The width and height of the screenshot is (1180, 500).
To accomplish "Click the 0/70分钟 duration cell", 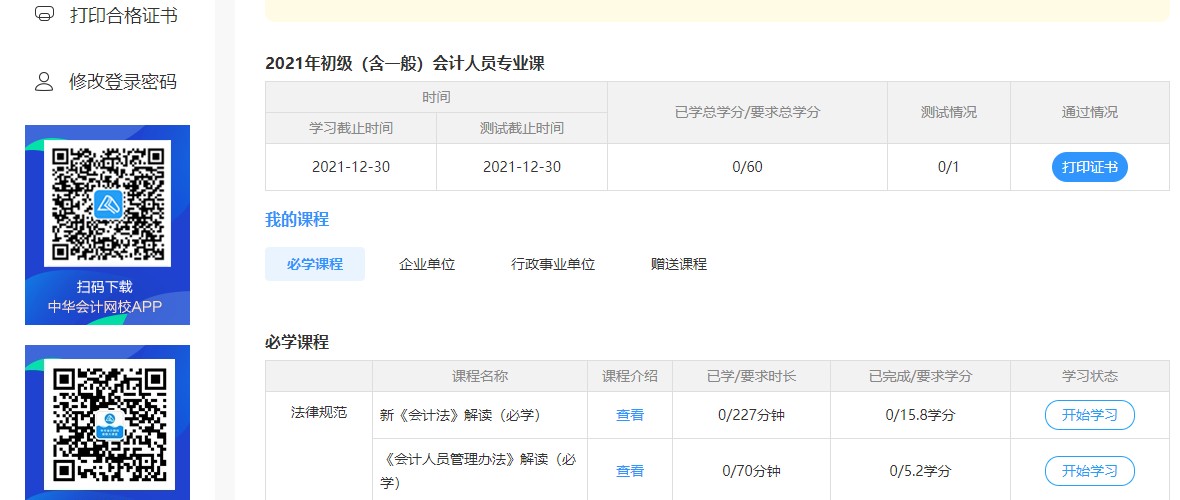I will pyautogui.click(x=751, y=471).
